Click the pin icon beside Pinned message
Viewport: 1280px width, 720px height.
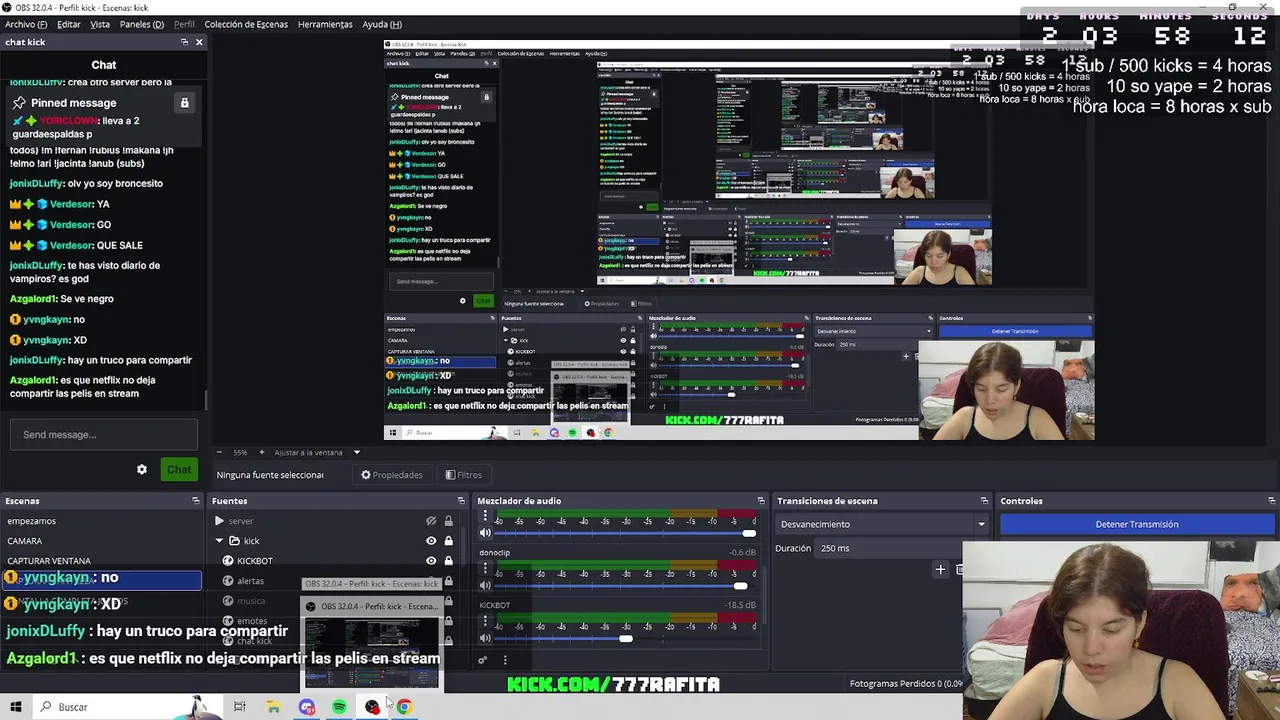(19, 103)
